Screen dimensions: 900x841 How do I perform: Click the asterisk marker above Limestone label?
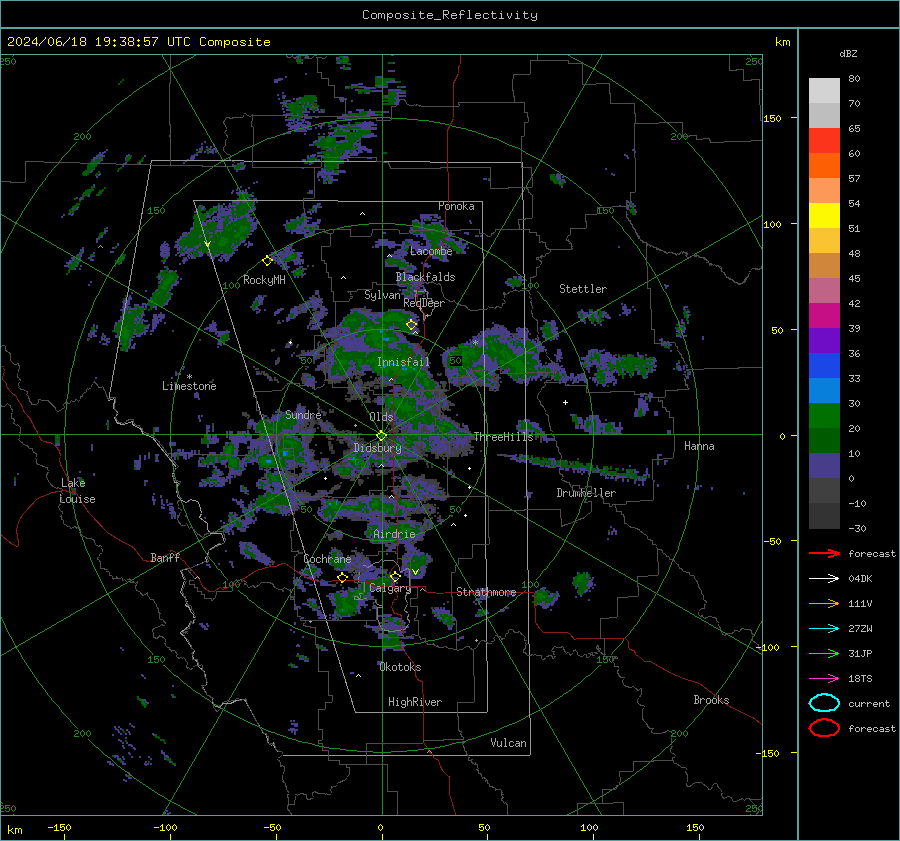click(x=189, y=377)
